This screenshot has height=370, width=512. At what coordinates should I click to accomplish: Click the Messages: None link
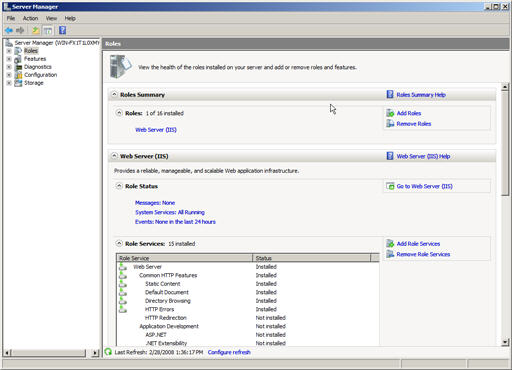click(155, 203)
